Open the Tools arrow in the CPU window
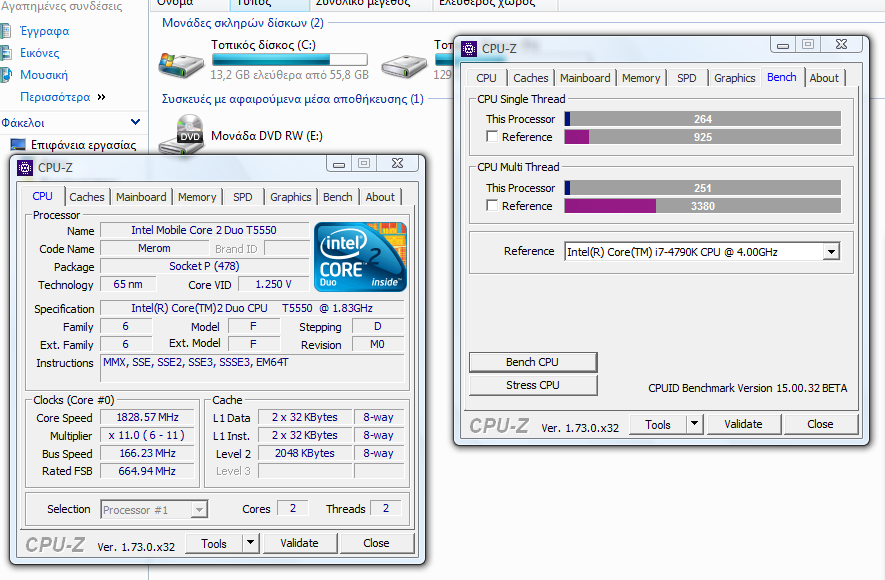Viewport: 885px width, 580px height. pos(251,543)
